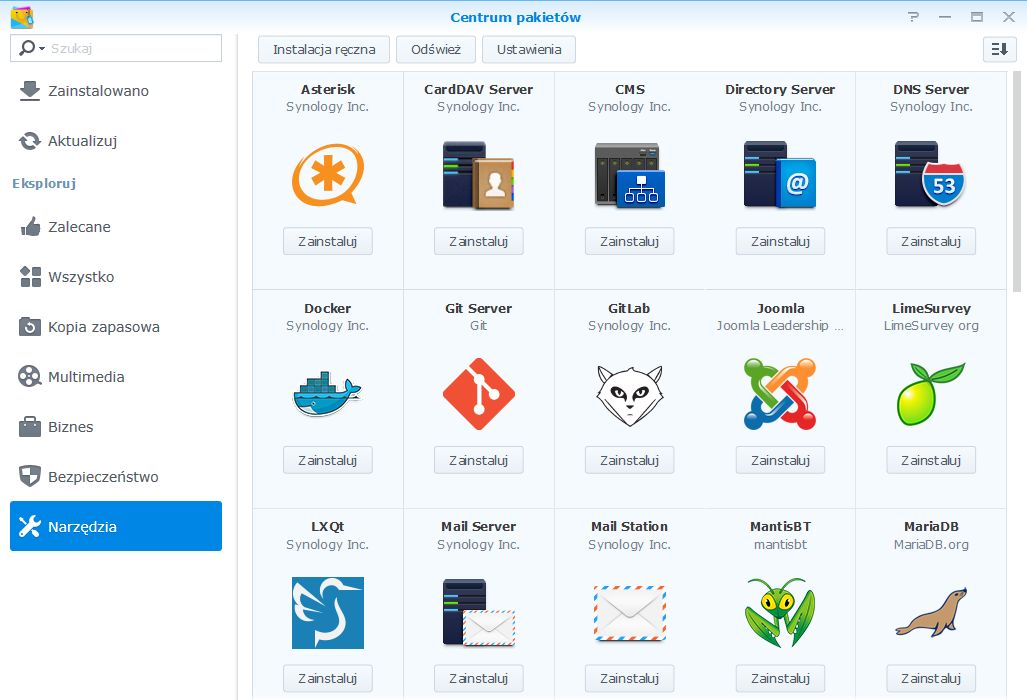Click the DNS Server package title
The width and height of the screenshot is (1027, 700).
(x=931, y=90)
